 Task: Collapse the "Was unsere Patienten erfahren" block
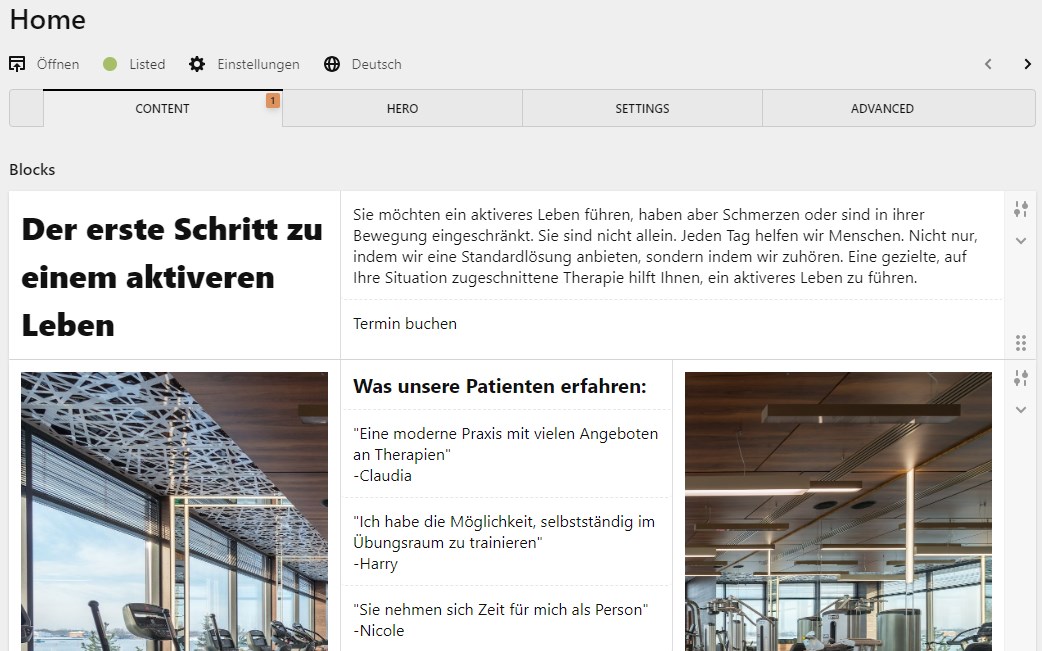(x=1021, y=409)
